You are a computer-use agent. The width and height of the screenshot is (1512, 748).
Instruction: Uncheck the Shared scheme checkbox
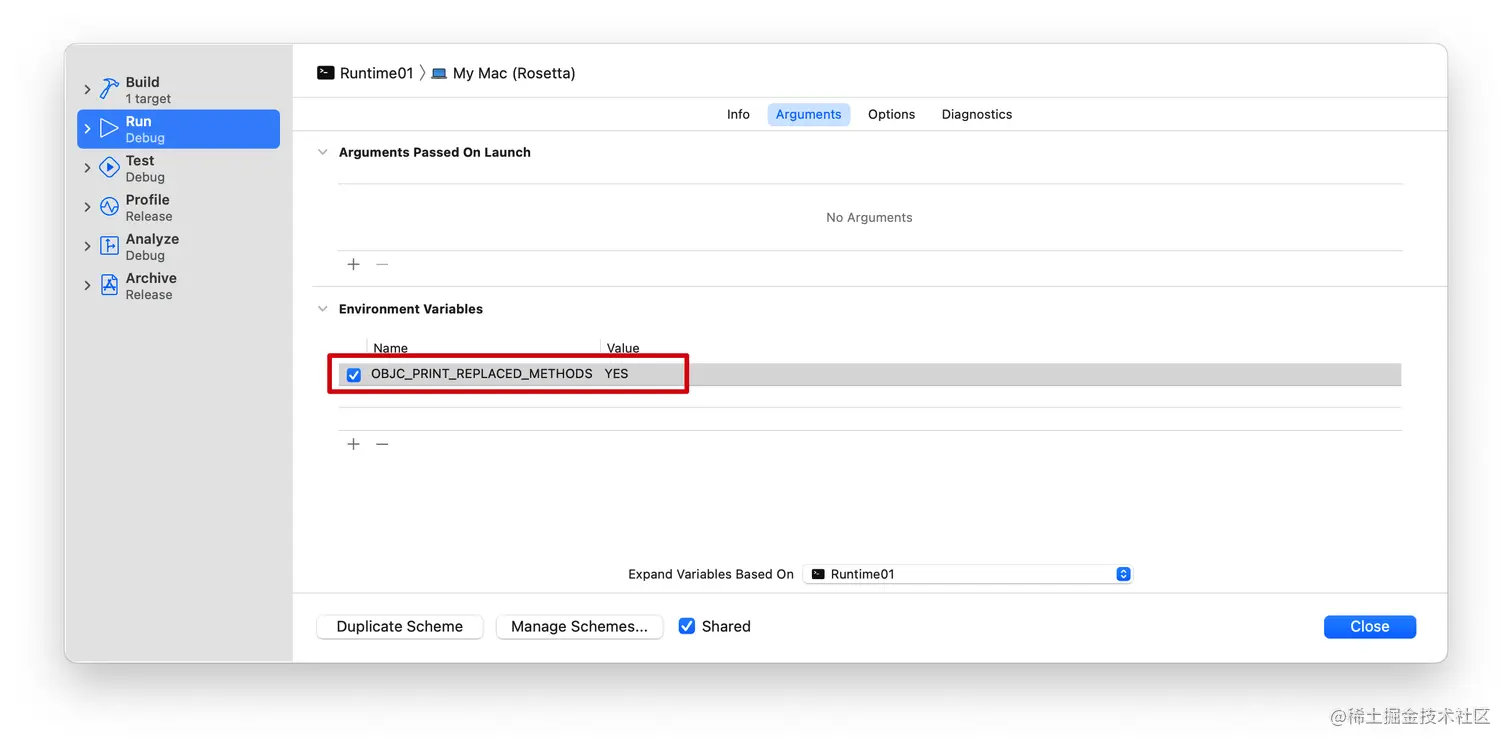click(687, 626)
